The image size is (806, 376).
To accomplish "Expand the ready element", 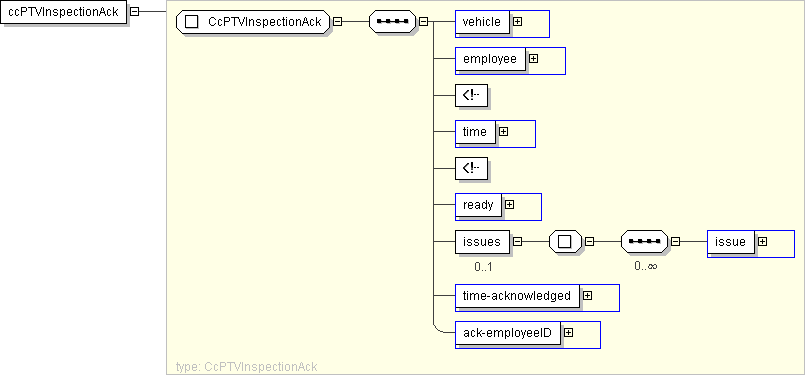I will point(509,205).
